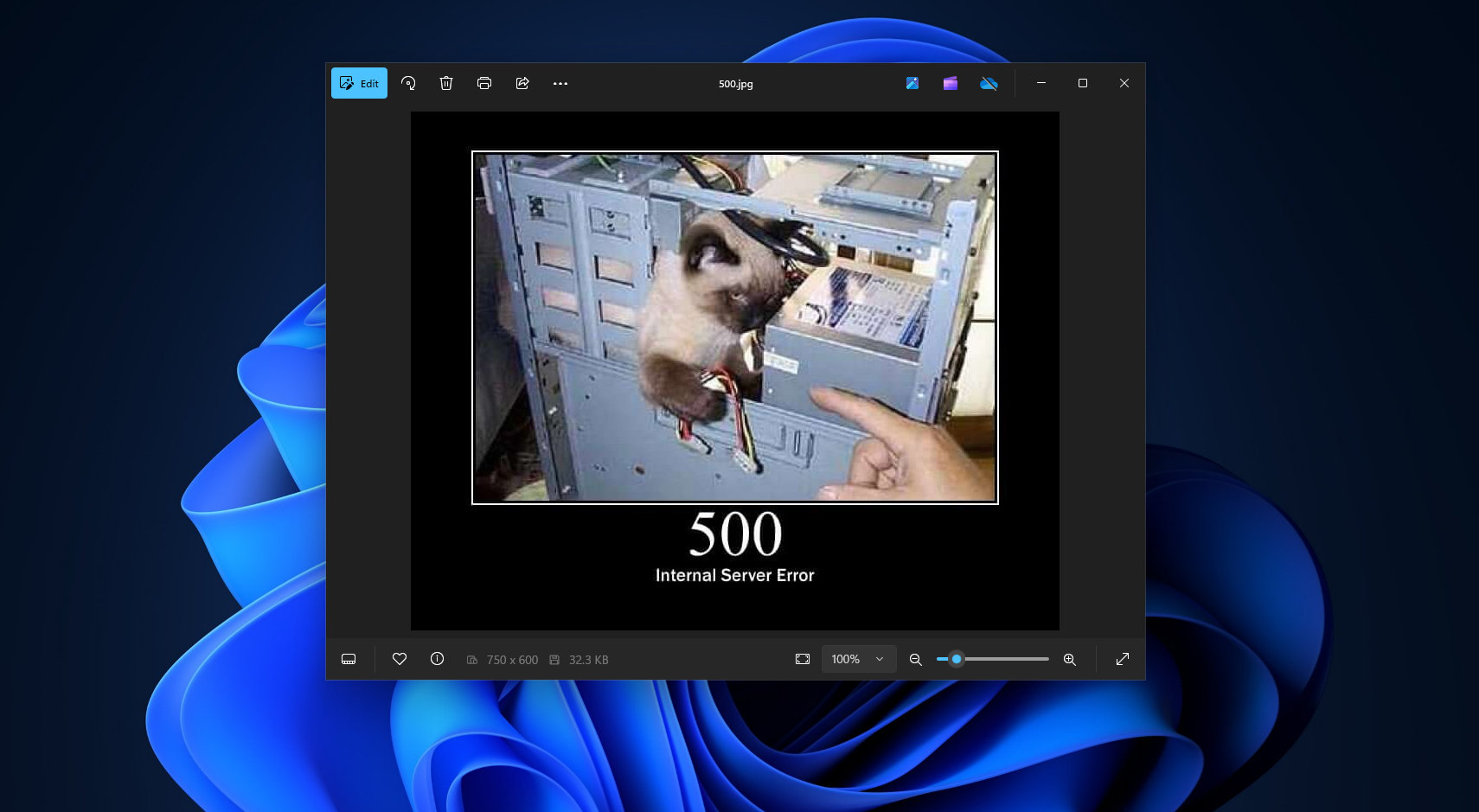
Task: Enter full screen with the expand arrows
Action: click(1123, 659)
